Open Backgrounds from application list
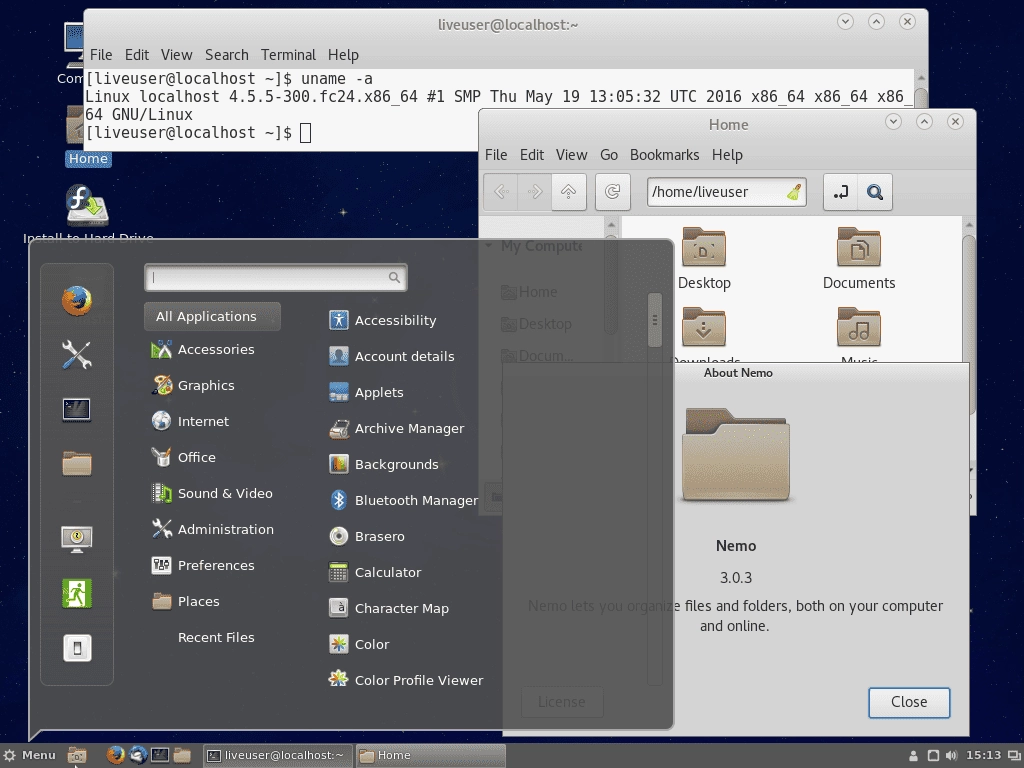The height and width of the screenshot is (768, 1024). 383,464
